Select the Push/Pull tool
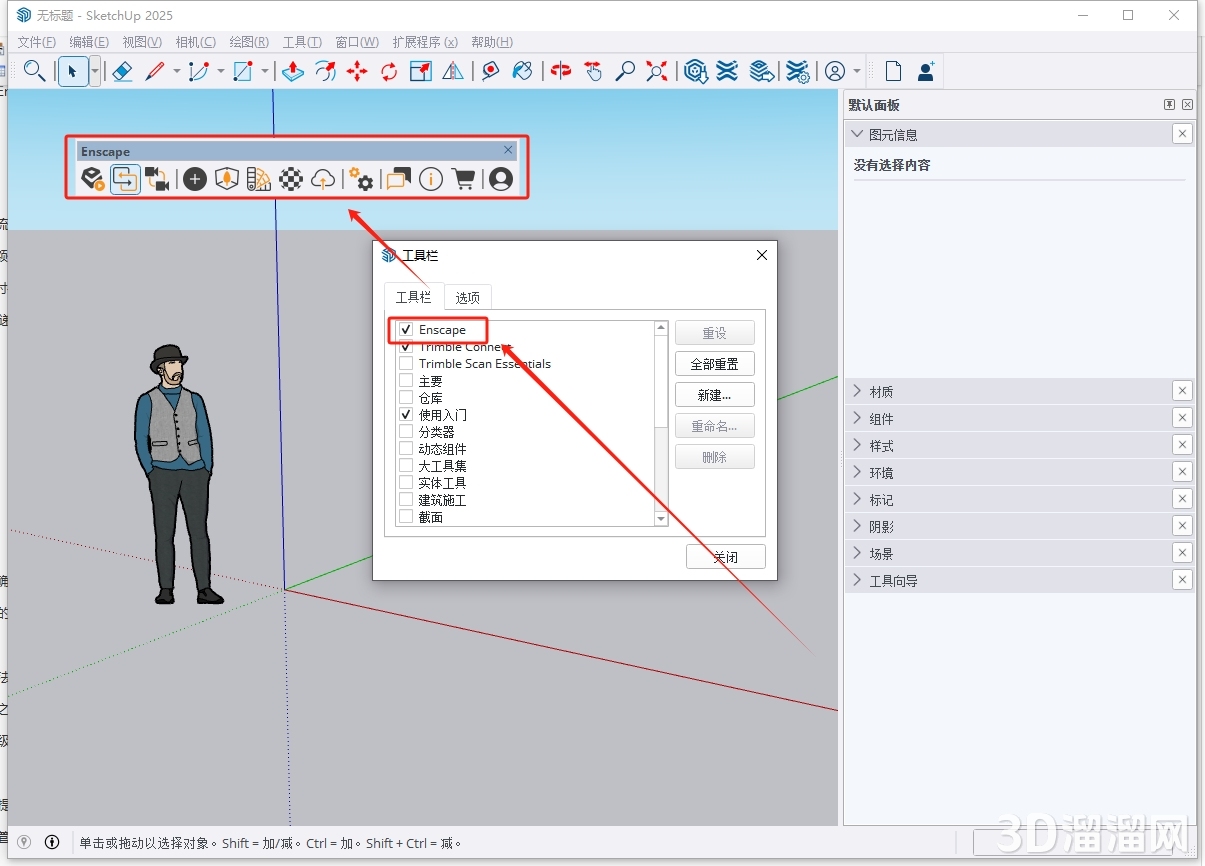 pos(293,71)
